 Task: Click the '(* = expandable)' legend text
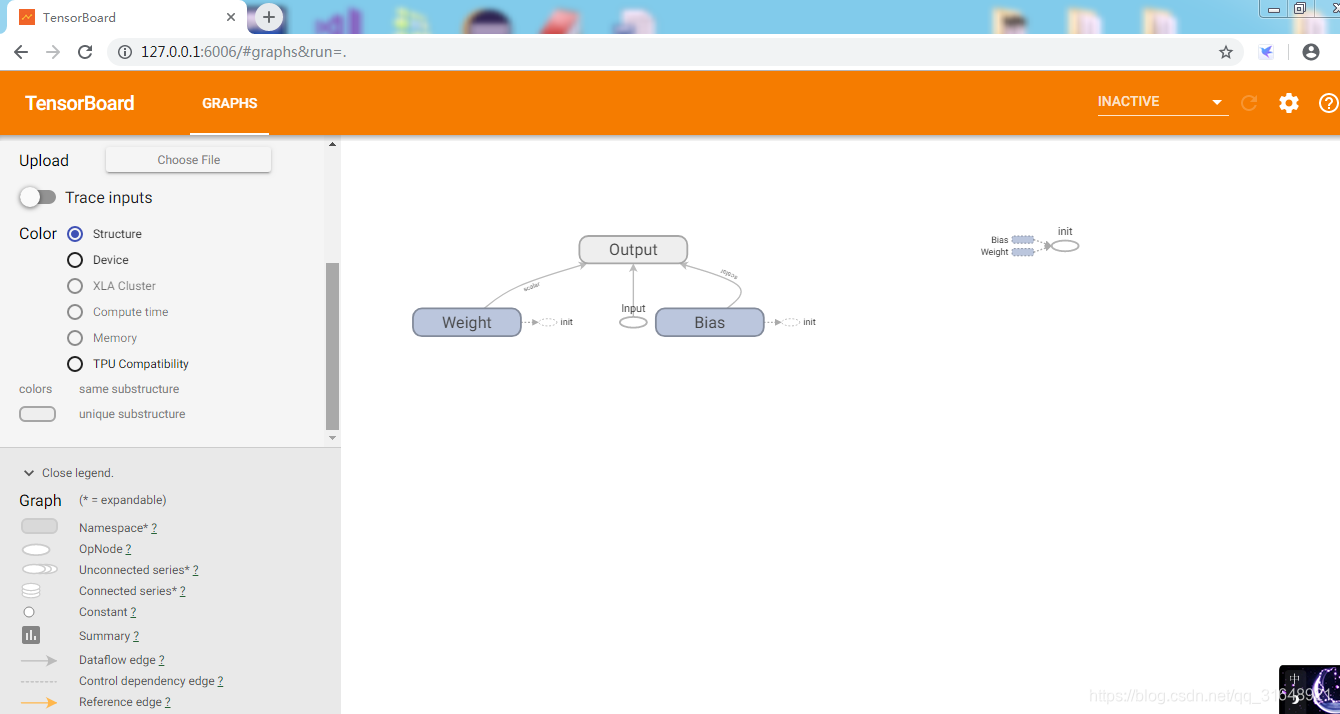pos(123,500)
